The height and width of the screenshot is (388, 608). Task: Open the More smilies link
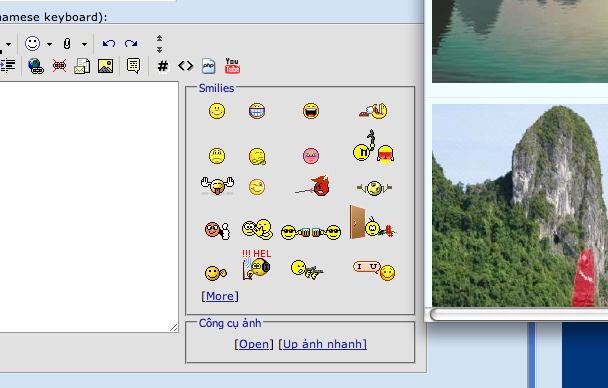220,296
